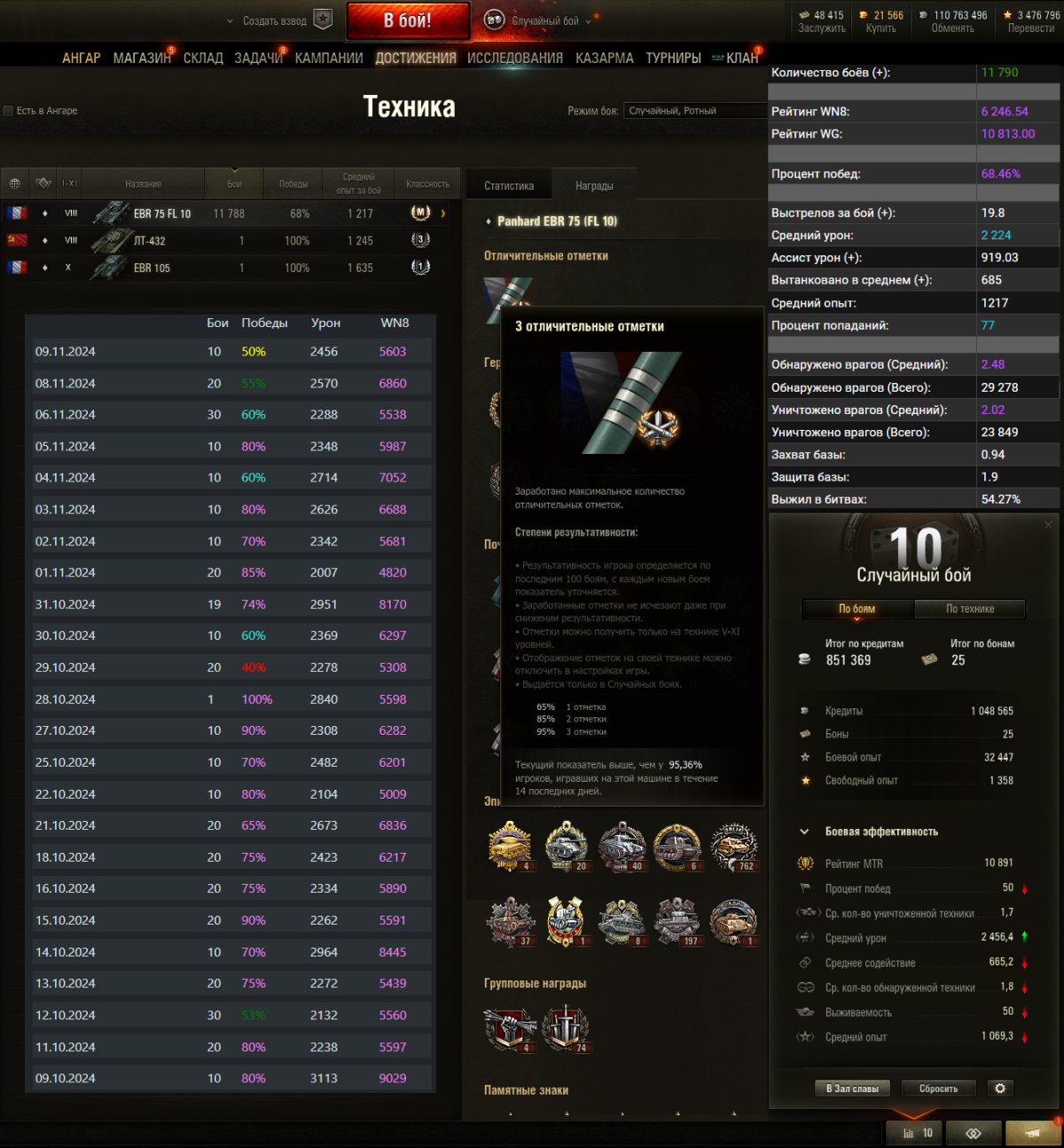
Task: Expand the "Создать взвод" chevron dropdown
Action: coord(231,21)
